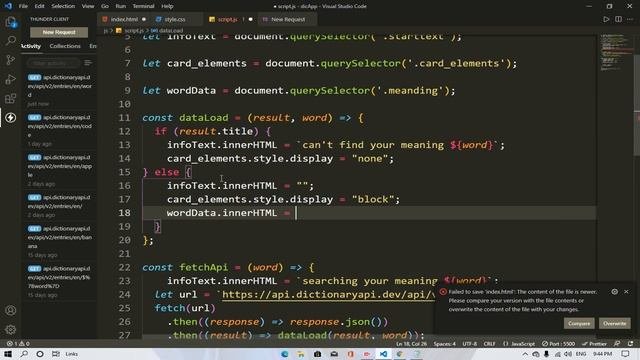Open Task View in taskbar
Viewport: 640px width, 360px height.
point(56,354)
